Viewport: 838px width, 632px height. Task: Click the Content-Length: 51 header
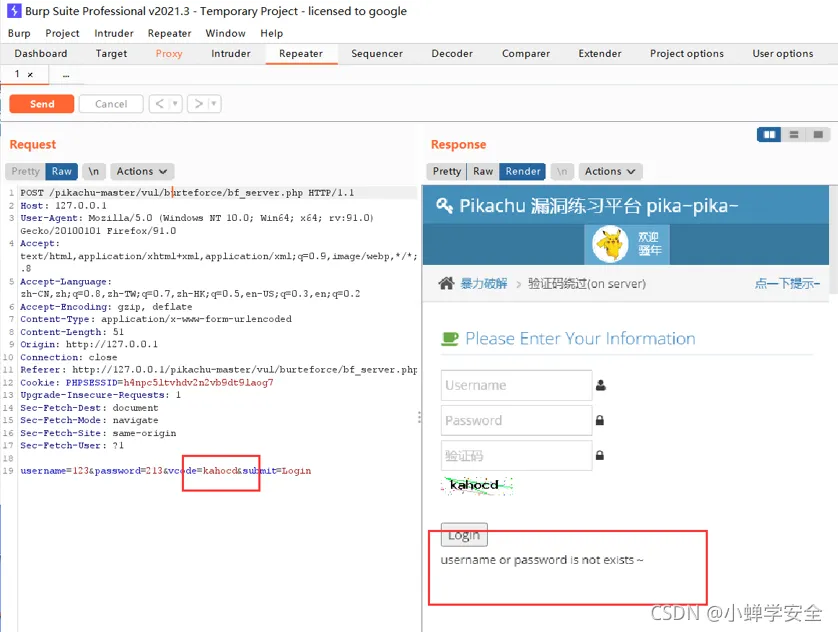point(72,332)
